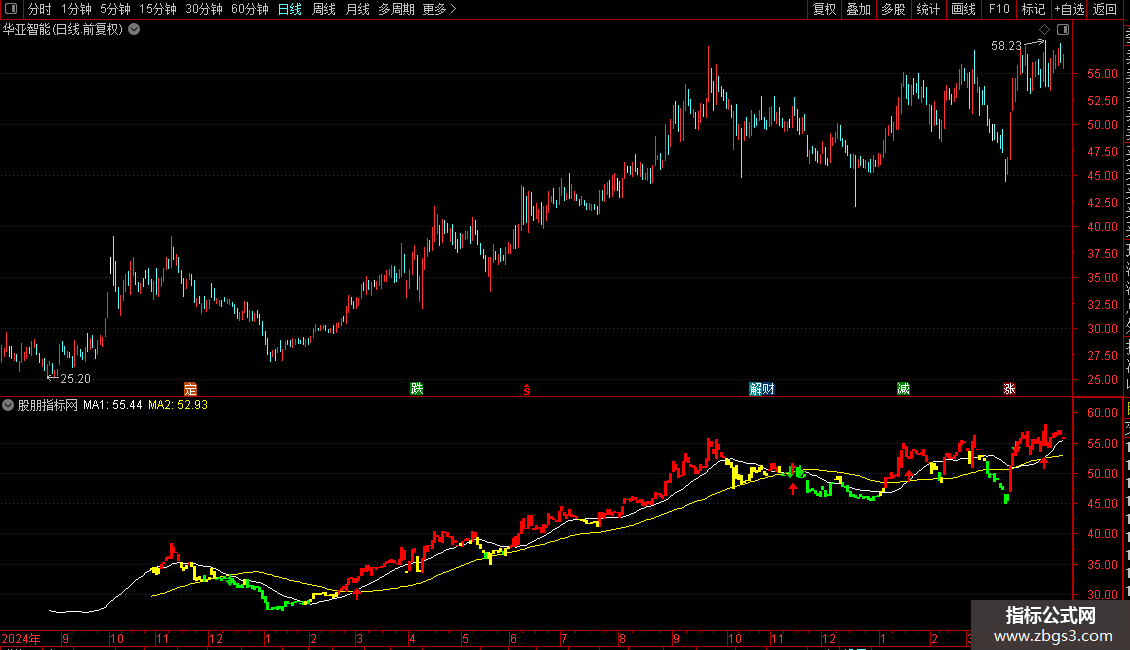Click the 华亚智能(日线.前复权) chart title
Viewport: 1130px width, 650px height.
click(63, 30)
